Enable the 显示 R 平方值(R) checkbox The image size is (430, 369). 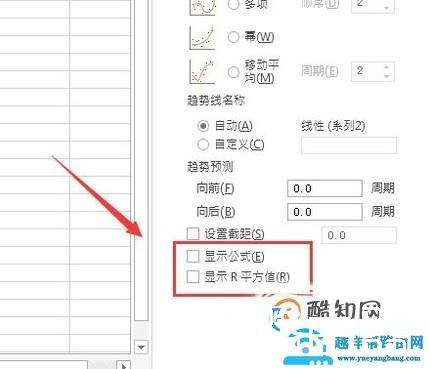[193, 276]
